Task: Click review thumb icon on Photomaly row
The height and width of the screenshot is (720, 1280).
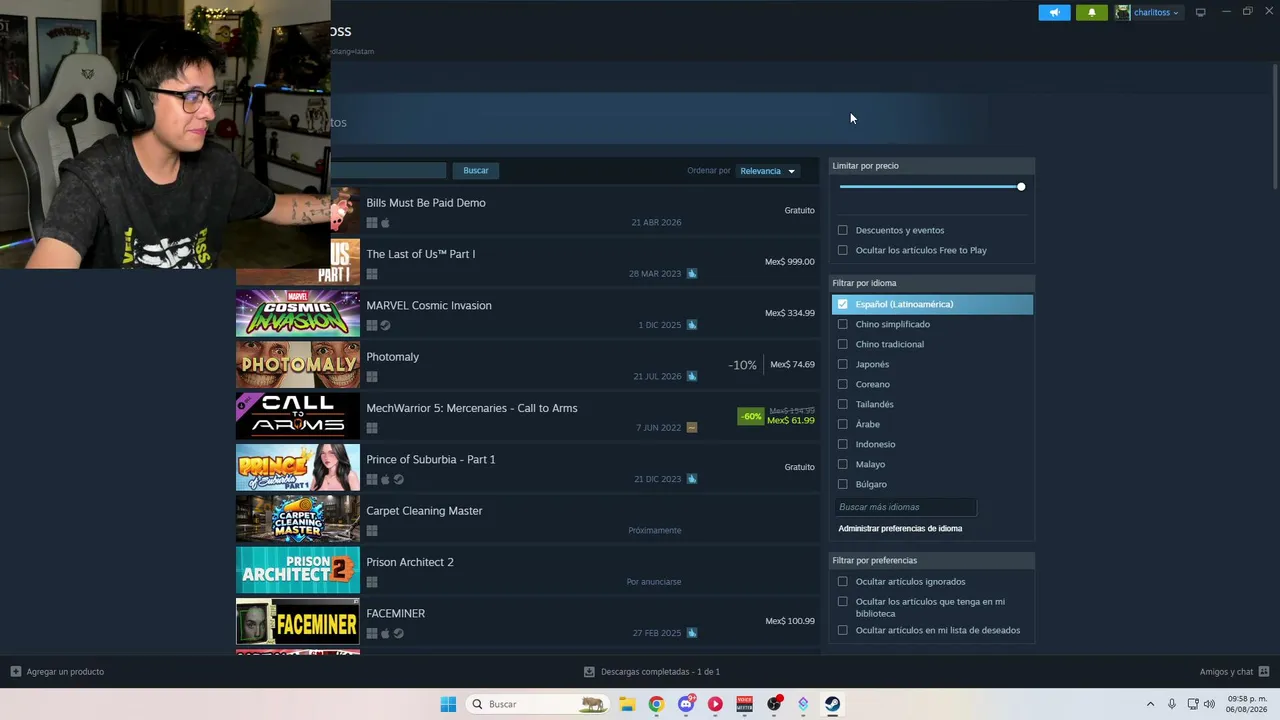Action: click(692, 376)
